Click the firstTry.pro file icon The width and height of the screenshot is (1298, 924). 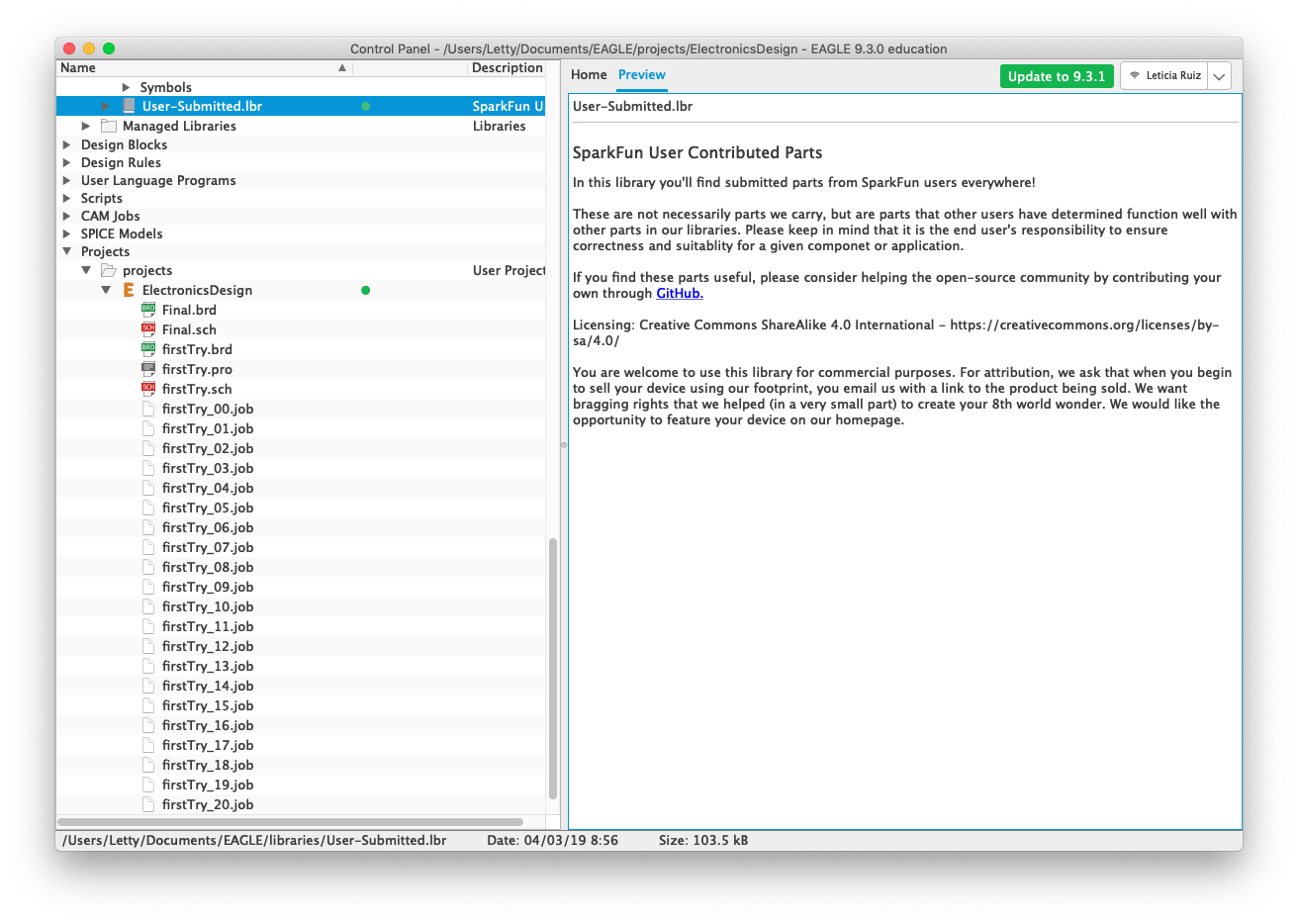click(148, 369)
